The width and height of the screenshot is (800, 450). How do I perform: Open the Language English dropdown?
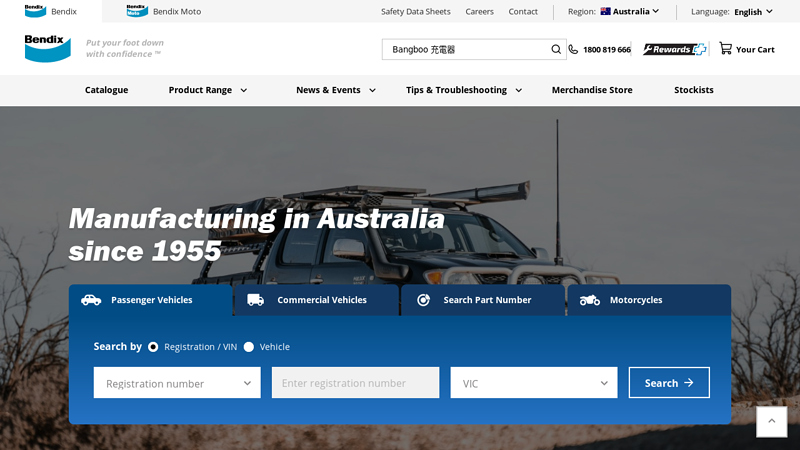pyautogui.click(x=754, y=12)
